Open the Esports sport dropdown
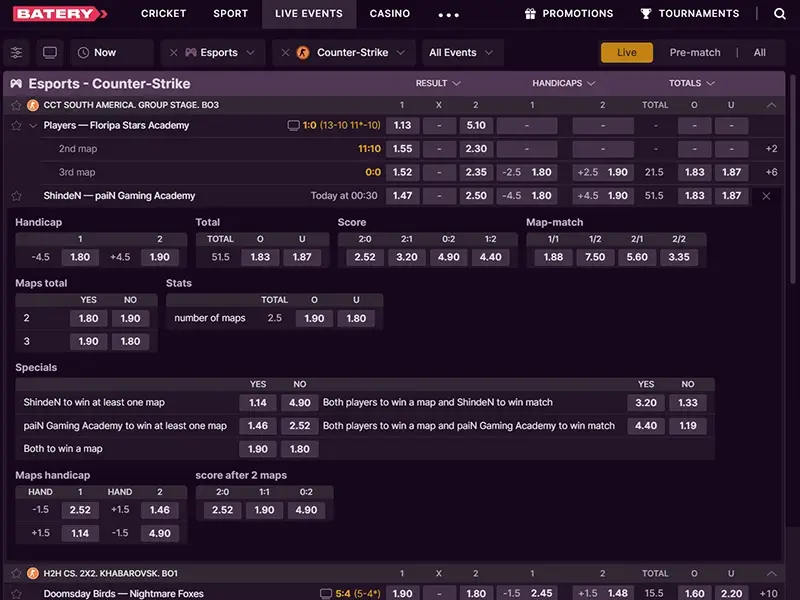 (x=219, y=53)
